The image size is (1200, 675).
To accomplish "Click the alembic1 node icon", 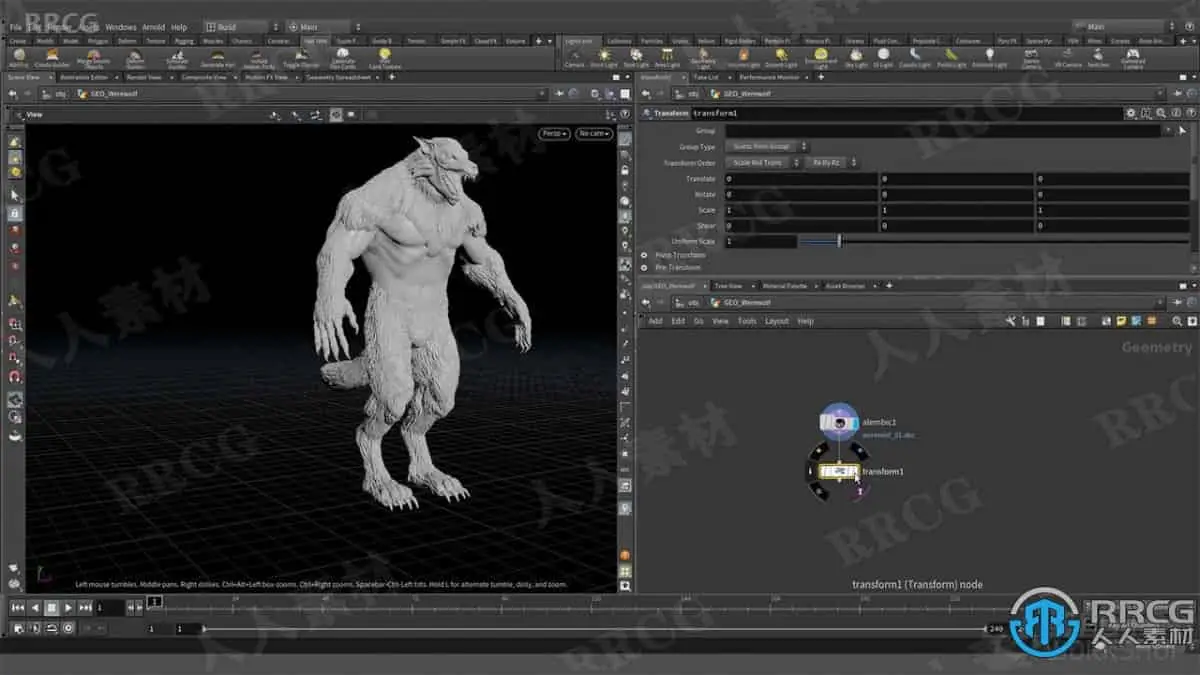I will (x=838, y=423).
